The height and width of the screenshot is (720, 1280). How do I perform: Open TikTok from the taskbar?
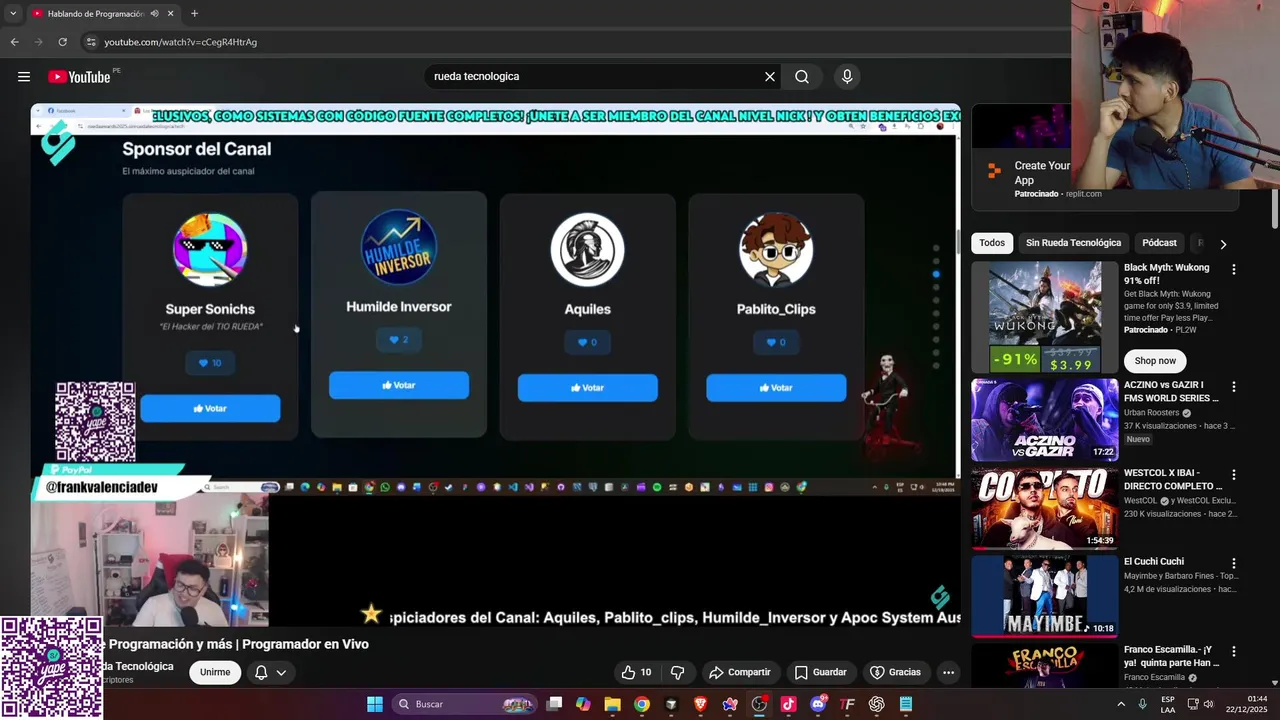click(788, 704)
